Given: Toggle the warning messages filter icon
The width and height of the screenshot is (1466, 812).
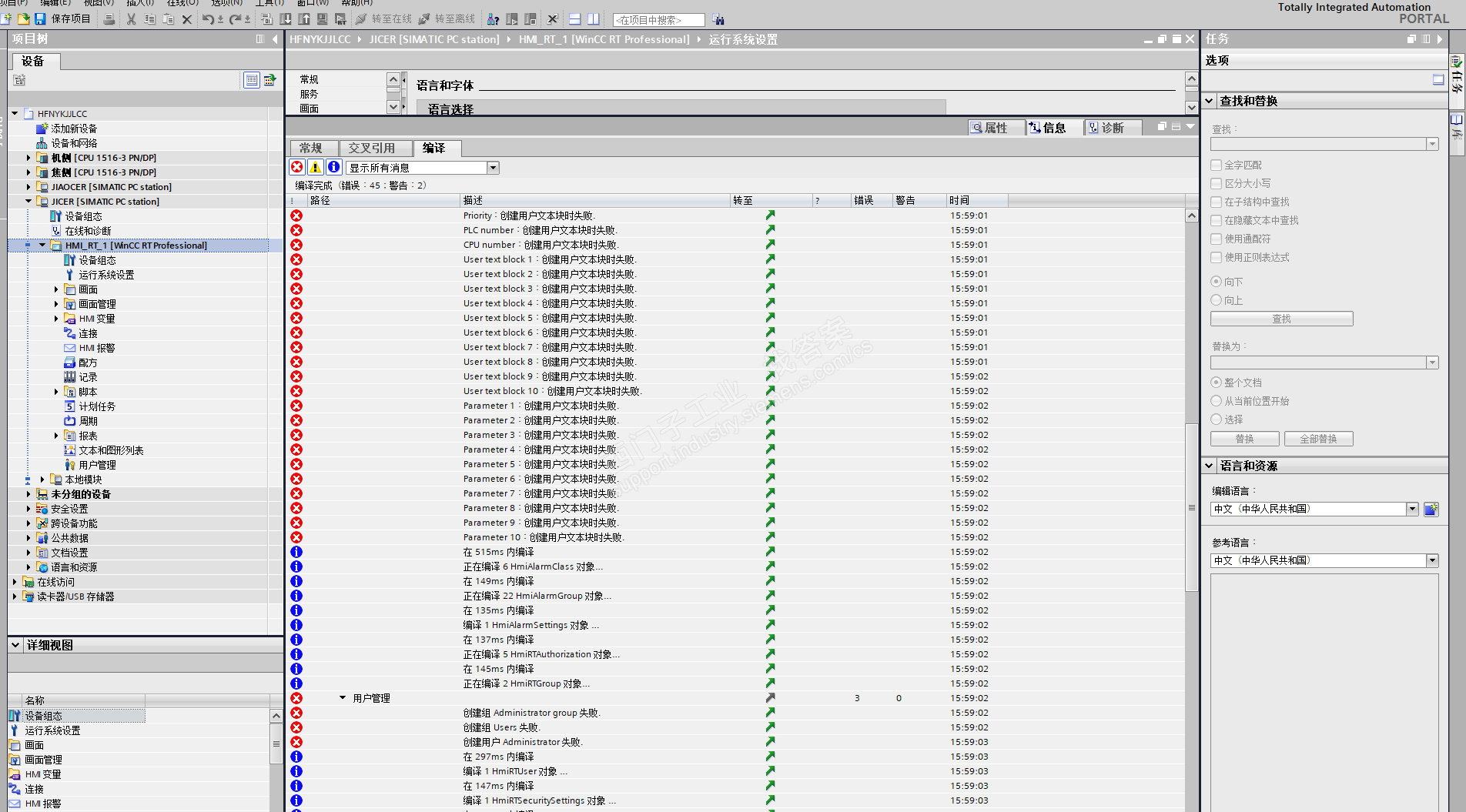Looking at the screenshot, I should pyautogui.click(x=316, y=167).
